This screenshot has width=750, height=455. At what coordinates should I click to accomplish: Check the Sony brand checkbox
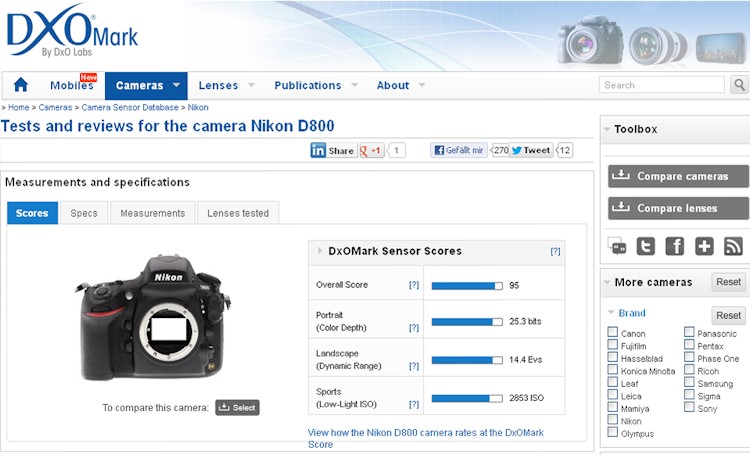[x=689, y=407]
